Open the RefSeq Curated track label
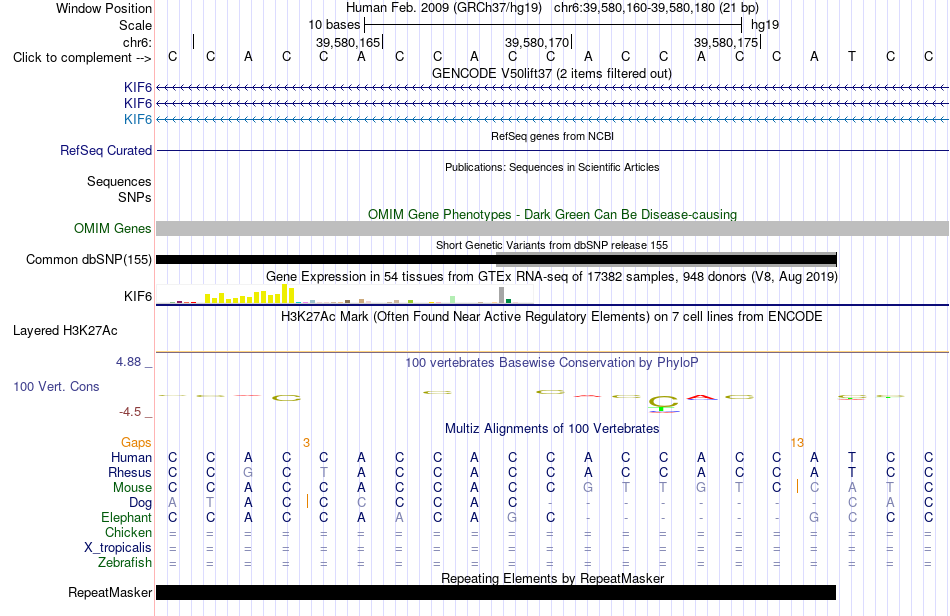 (106, 150)
